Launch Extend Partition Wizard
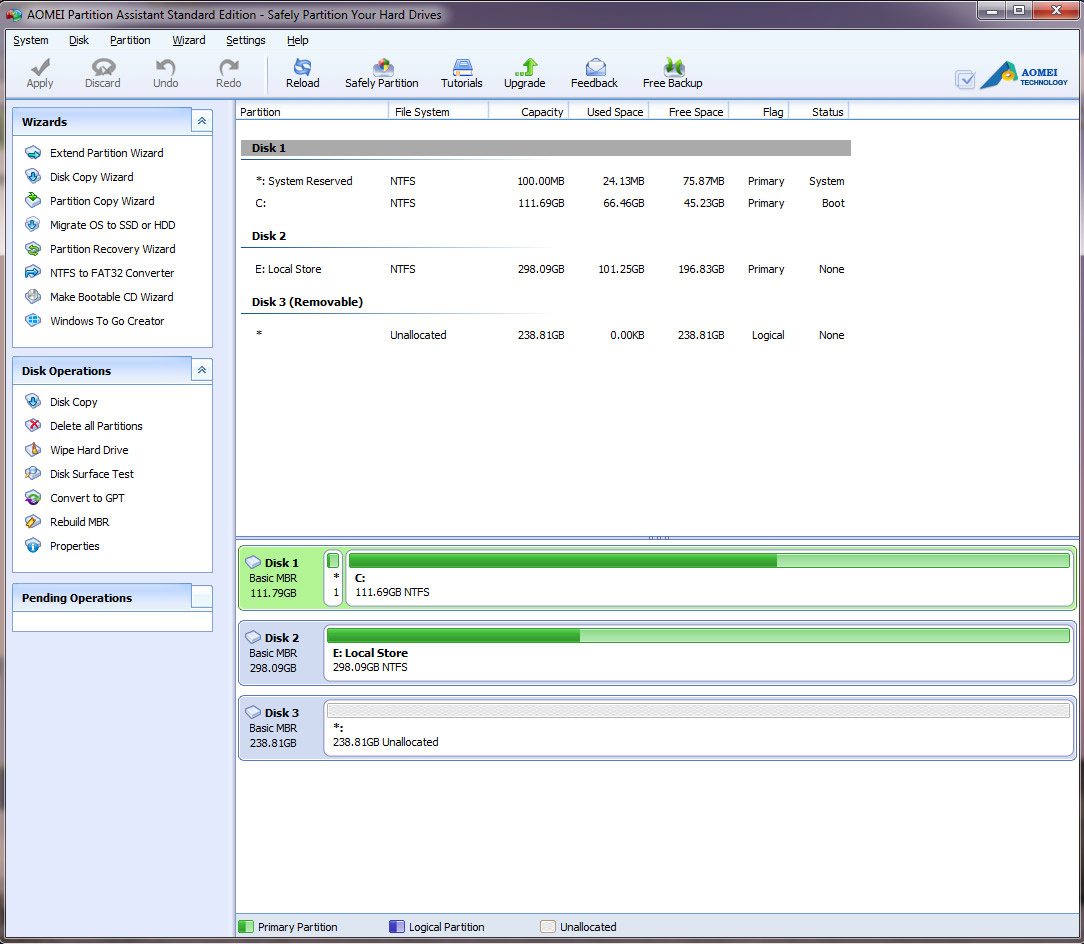Image resolution: width=1084 pixels, height=944 pixels. [x=106, y=153]
